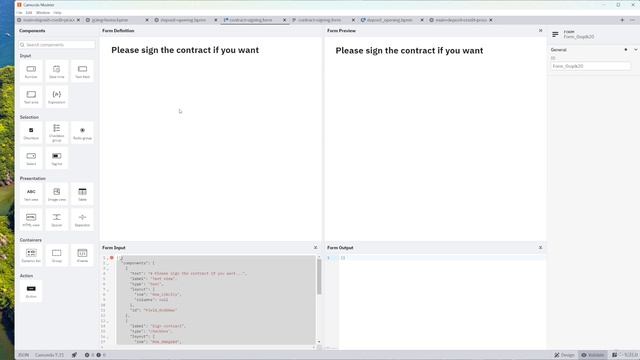Click the rocket deploy icon in status bar
The height and width of the screenshot is (360, 640).
(x=74, y=355)
